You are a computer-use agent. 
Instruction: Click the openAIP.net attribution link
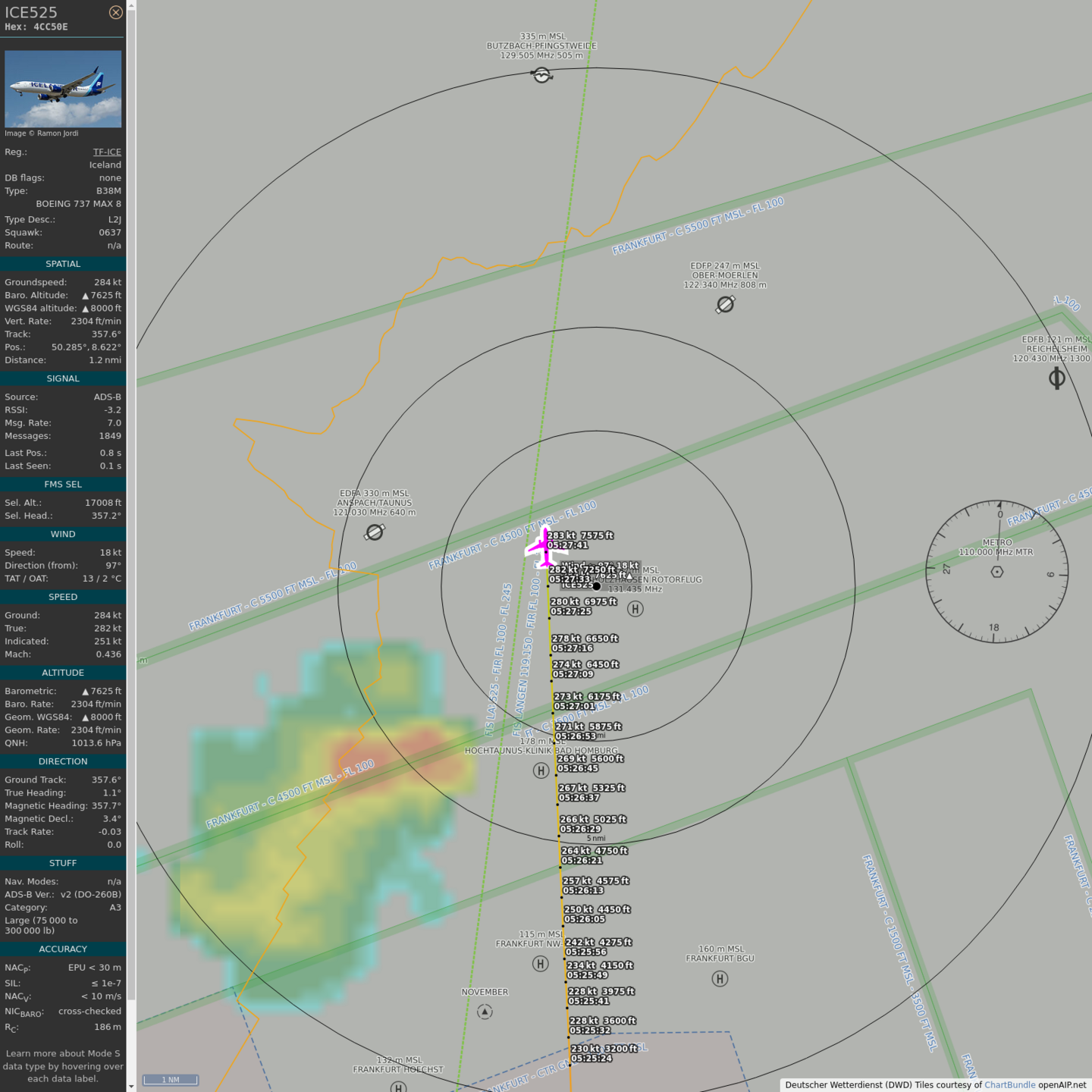point(1062,1084)
